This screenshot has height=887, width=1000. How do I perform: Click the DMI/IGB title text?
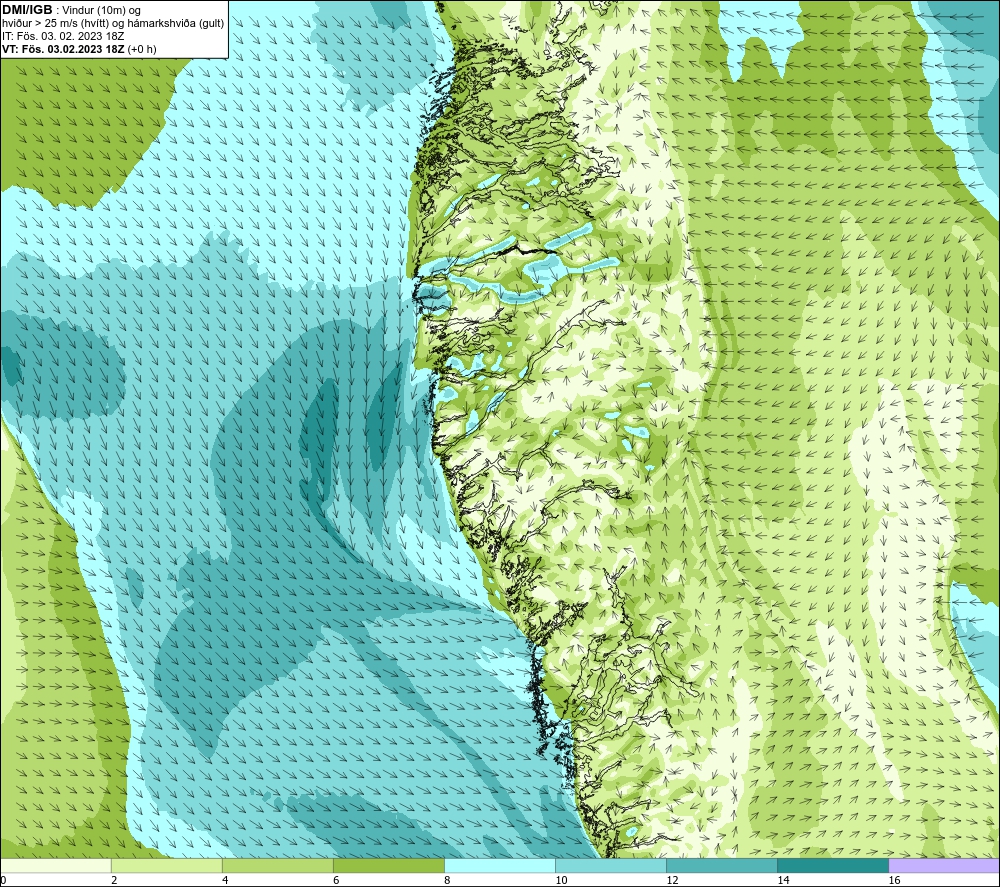[27, 10]
